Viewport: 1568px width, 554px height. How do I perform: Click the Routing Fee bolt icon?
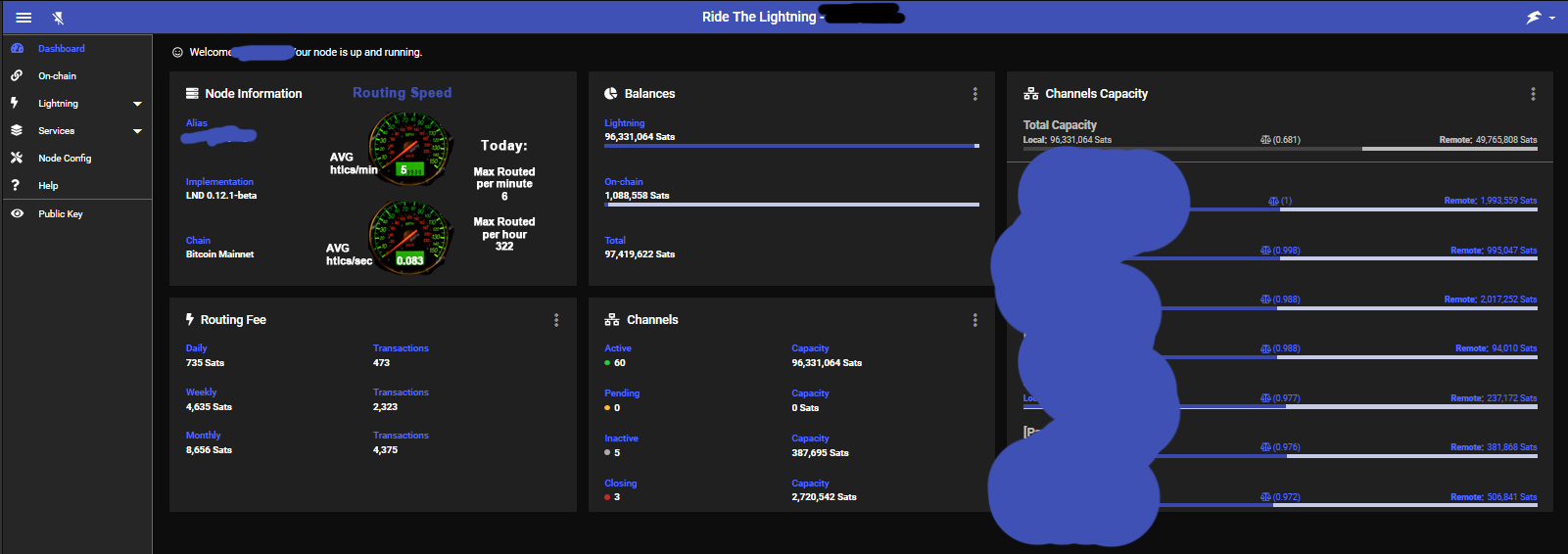190,319
